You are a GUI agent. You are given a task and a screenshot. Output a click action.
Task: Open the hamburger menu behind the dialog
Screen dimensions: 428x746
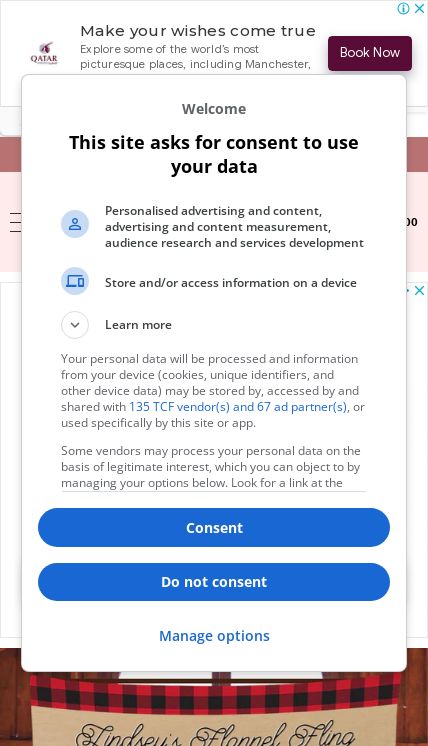pos(15,222)
